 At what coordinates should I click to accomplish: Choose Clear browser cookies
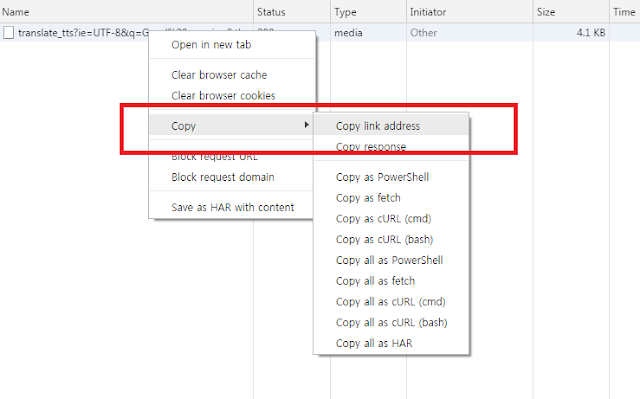[x=232, y=95]
